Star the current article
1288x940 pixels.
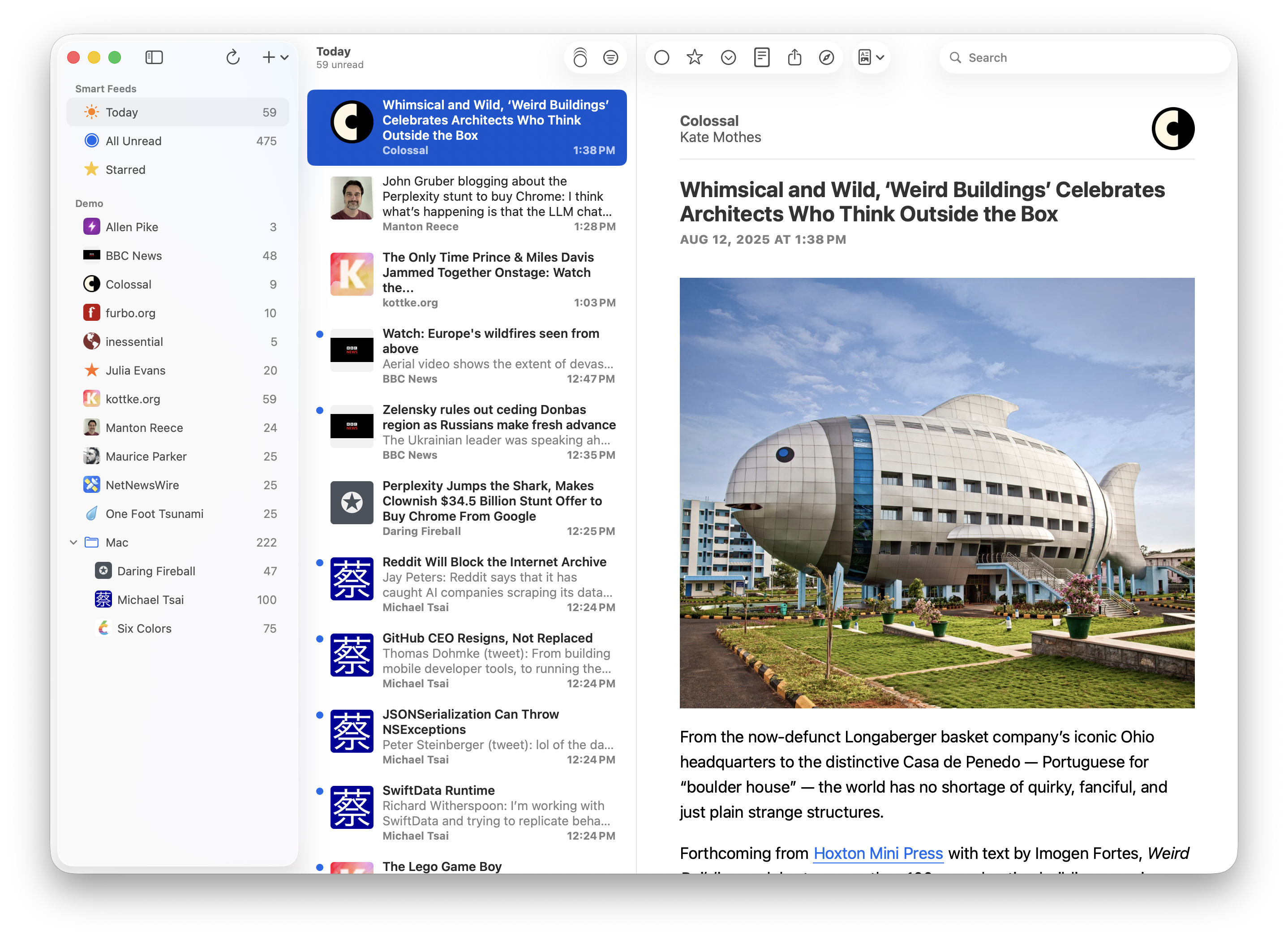pos(694,57)
